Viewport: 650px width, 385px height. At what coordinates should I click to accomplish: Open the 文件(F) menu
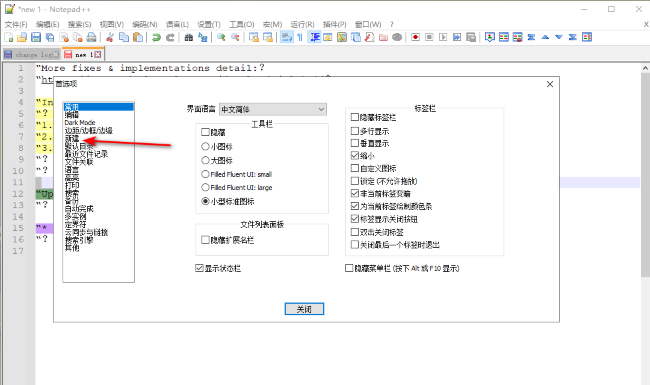[16, 24]
